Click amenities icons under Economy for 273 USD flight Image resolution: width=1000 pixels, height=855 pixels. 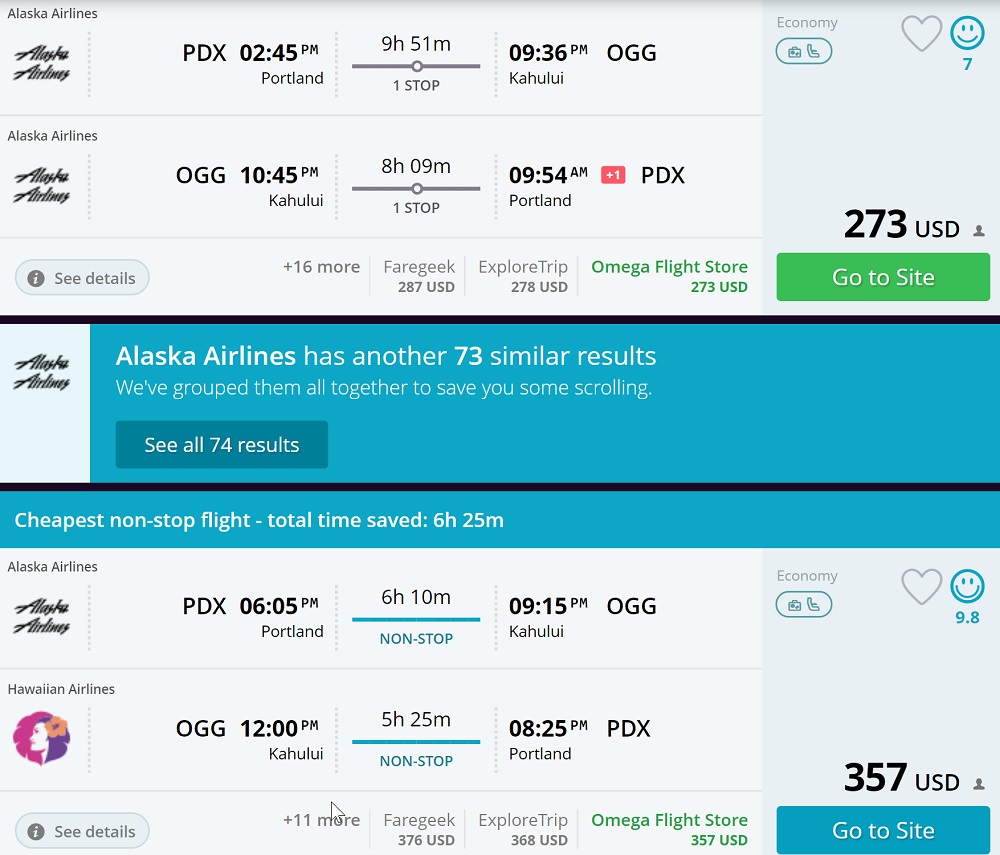click(x=803, y=51)
